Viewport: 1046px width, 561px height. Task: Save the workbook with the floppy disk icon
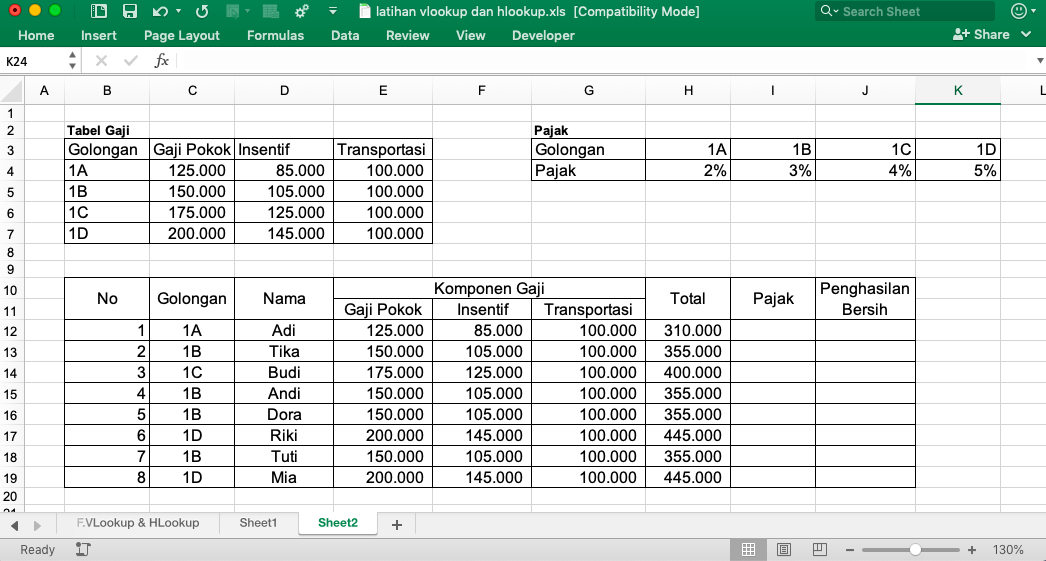(129, 11)
